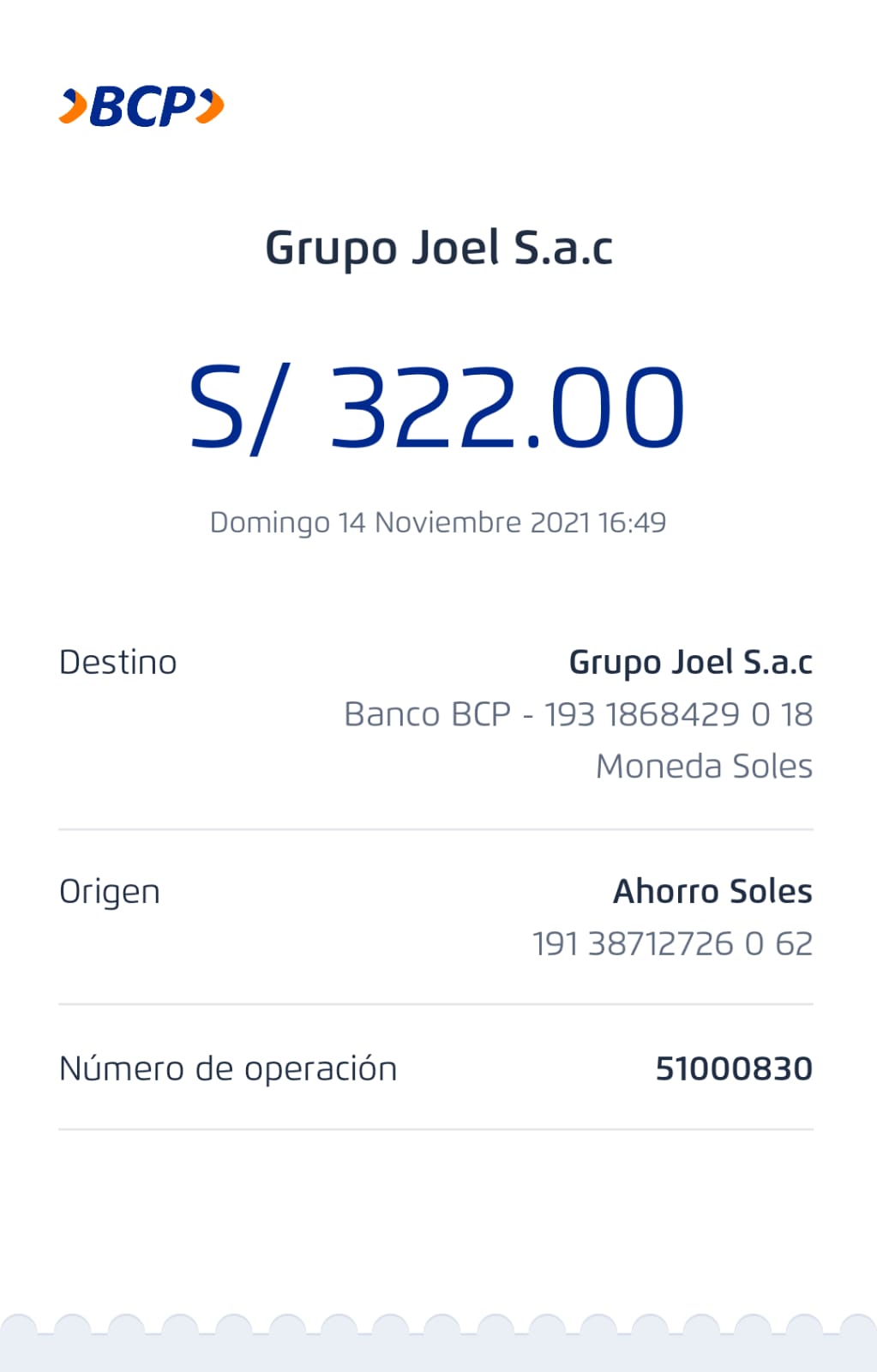The width and height of the screenshot is (877, 1372).
Task: Click the Origen label
Action: (x=110, y=892)
